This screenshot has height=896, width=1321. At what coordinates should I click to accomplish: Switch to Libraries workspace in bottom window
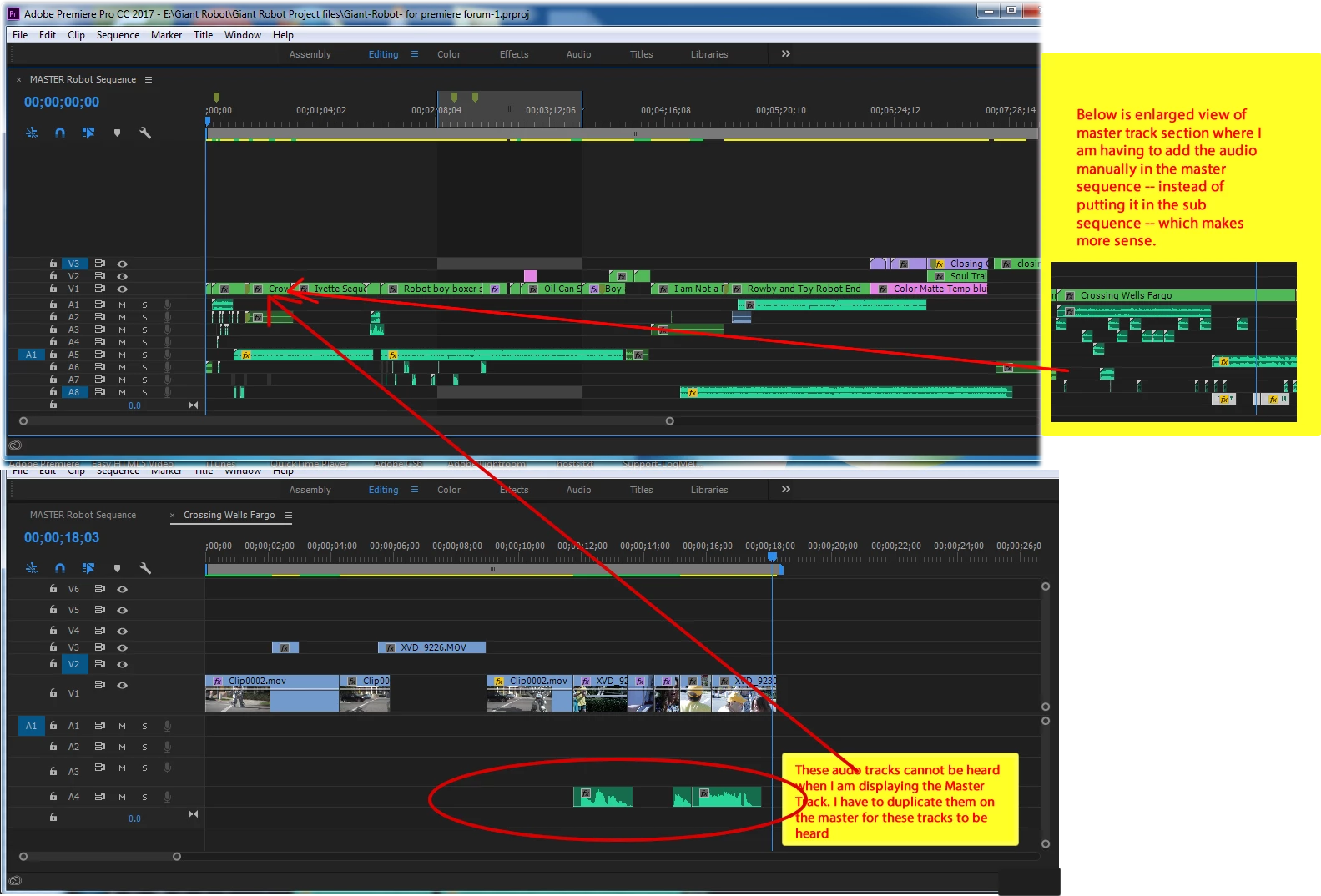pos(709,490)
